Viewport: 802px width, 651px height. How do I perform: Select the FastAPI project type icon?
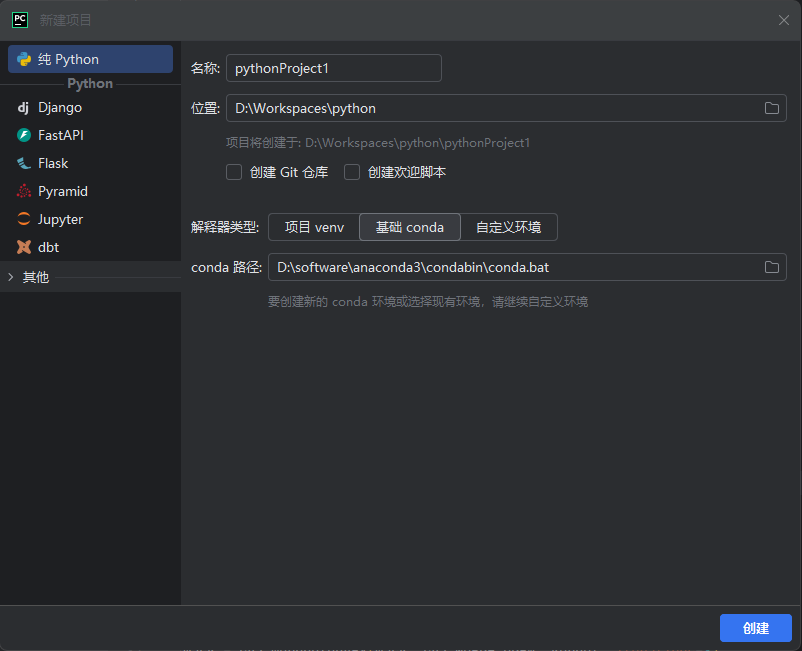click(x=24, y=135)
